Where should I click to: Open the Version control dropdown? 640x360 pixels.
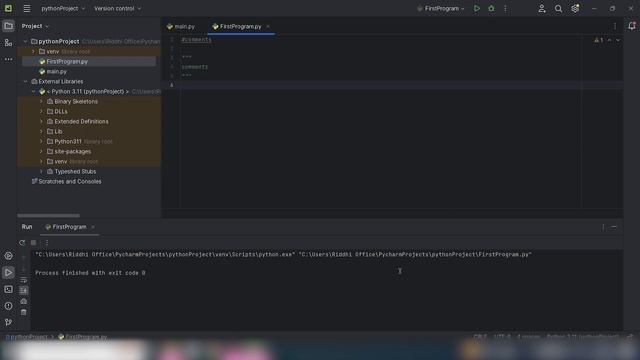pyautogui.click(x=118, y=9)
